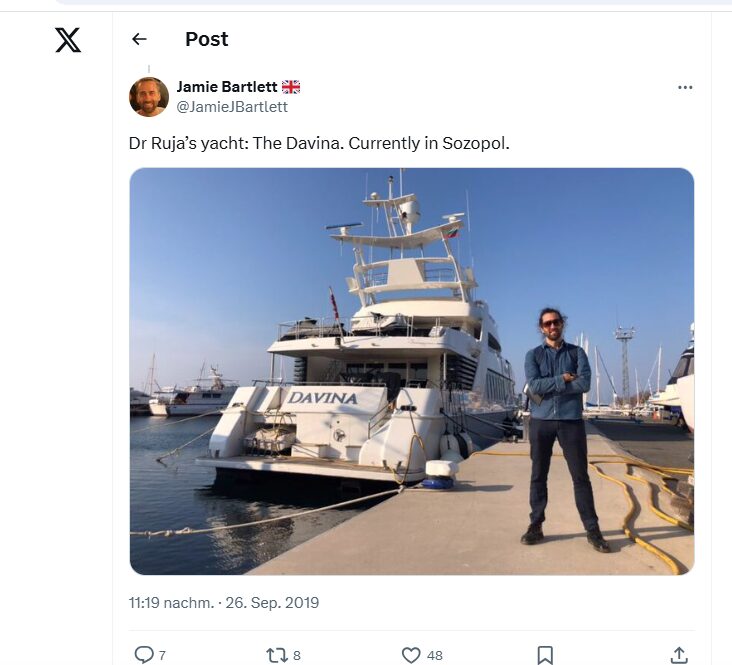Open the Davina yacht photo
The width and height of the screenshot is (732, 665).
click(x=411, y=371)
